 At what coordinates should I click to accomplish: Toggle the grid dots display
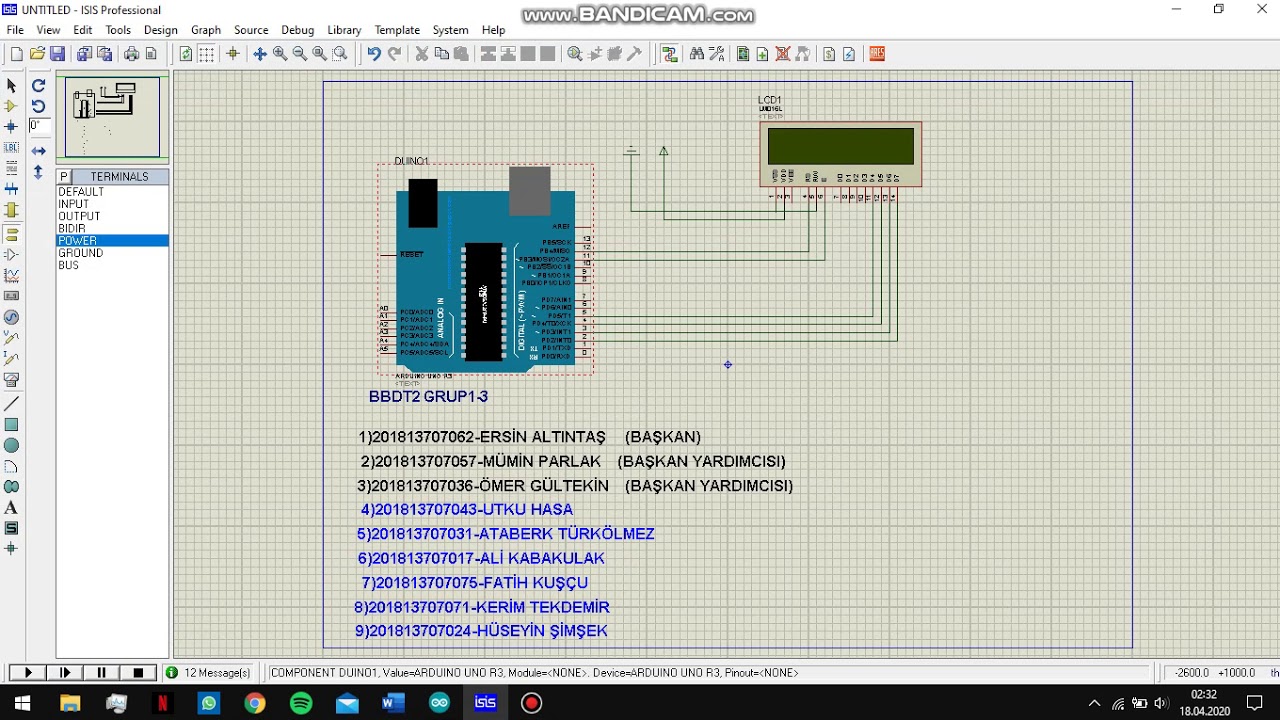[206, 54]
